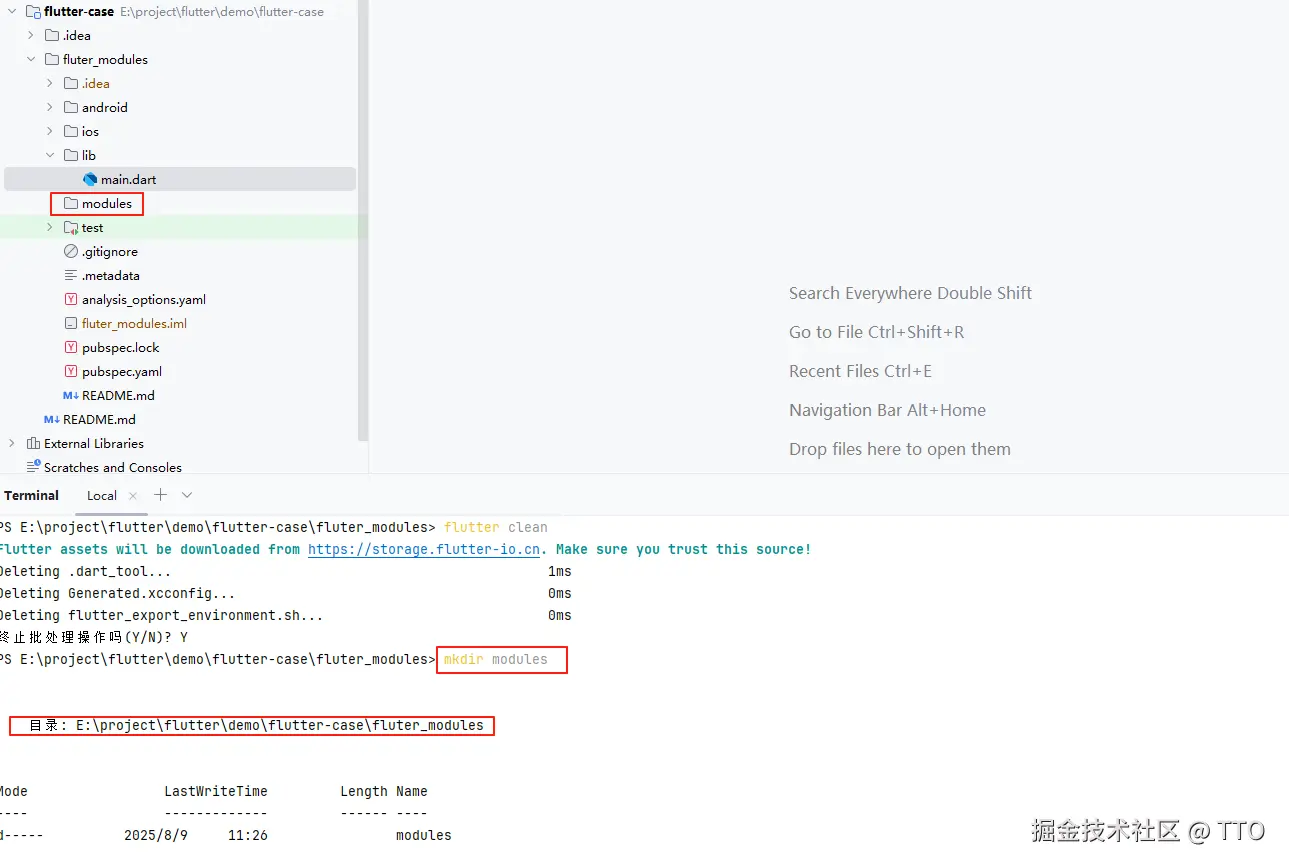Image resolution: width=1289 pixels, height=868 pixels.
Task: Click the ios folder icon
Action: click(x=71, y=132)
